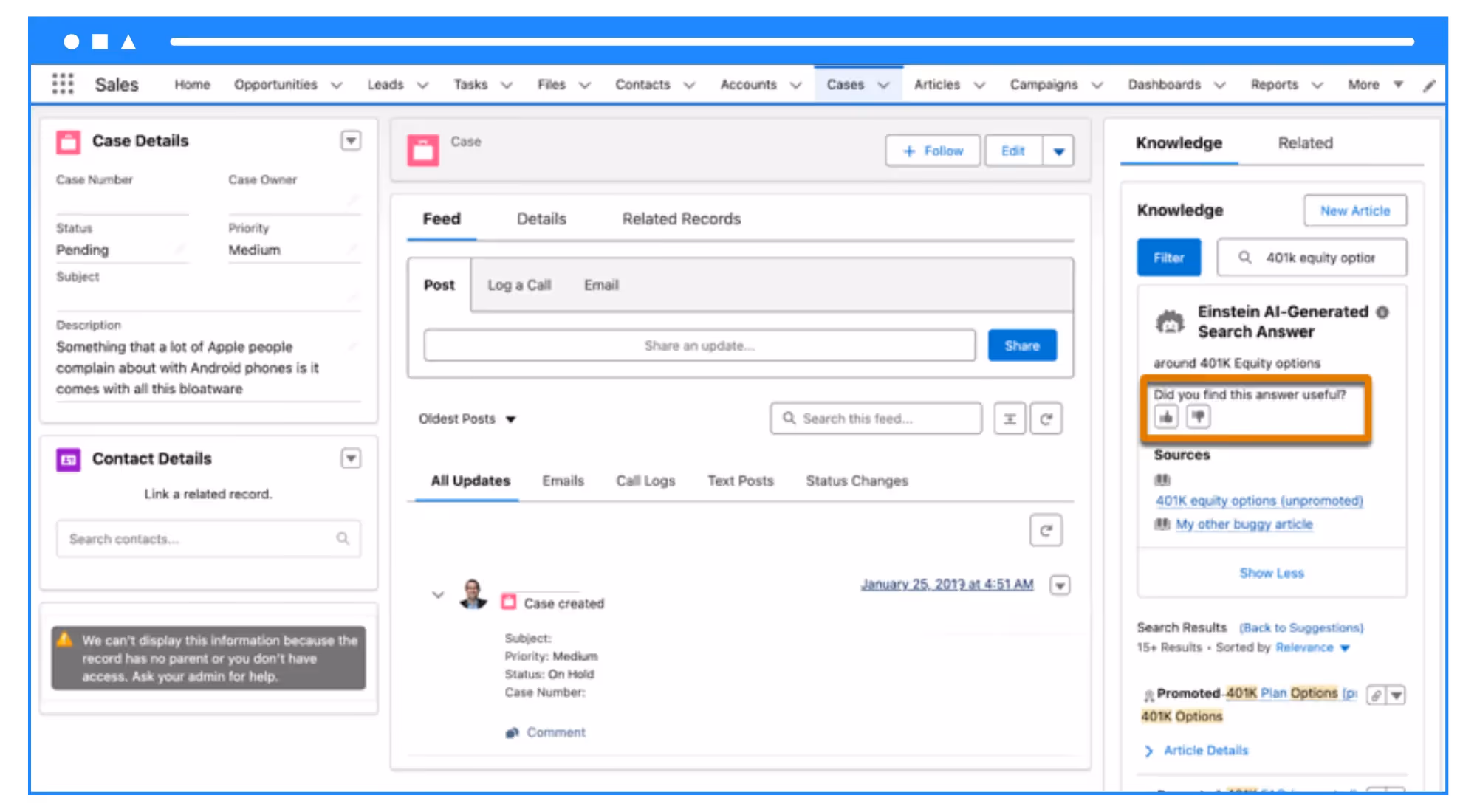Image resolution: width=1477 pixels, height=812 pixels.
Task: Switch to the Related sidebar tab
Action: pyautogui.click(x=1305, y=143)
